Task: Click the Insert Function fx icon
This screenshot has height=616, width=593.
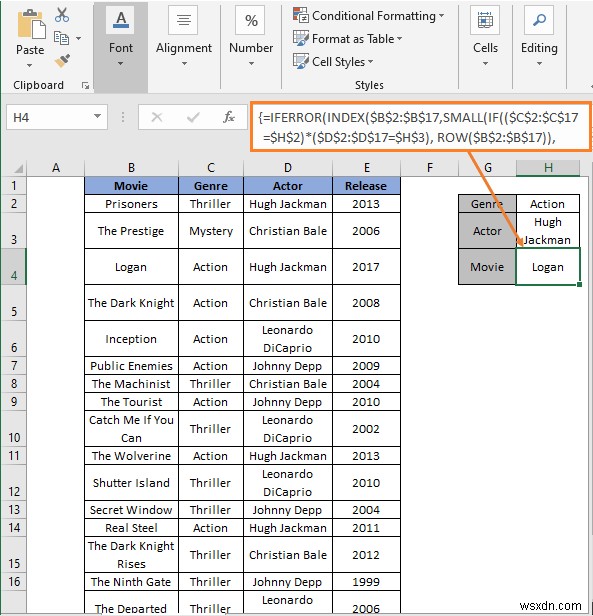Action: pyautogui.click(x=228, y=117)
